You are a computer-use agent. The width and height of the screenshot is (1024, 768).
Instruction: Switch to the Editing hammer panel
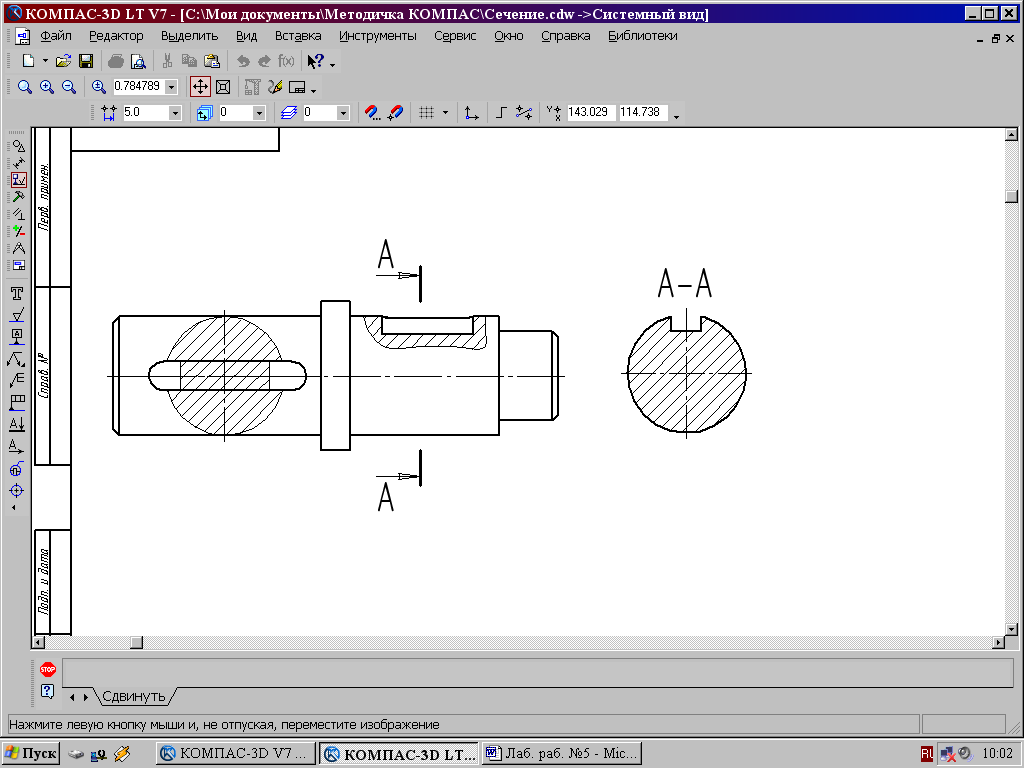click(x=18, y=197)
